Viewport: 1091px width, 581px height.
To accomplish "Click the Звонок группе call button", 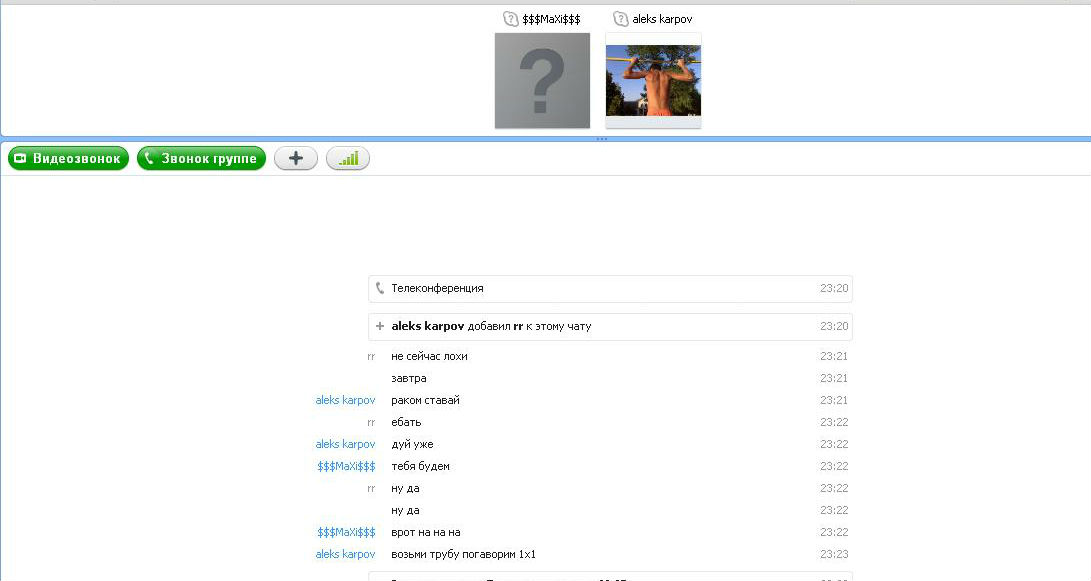I will (201, 159).
